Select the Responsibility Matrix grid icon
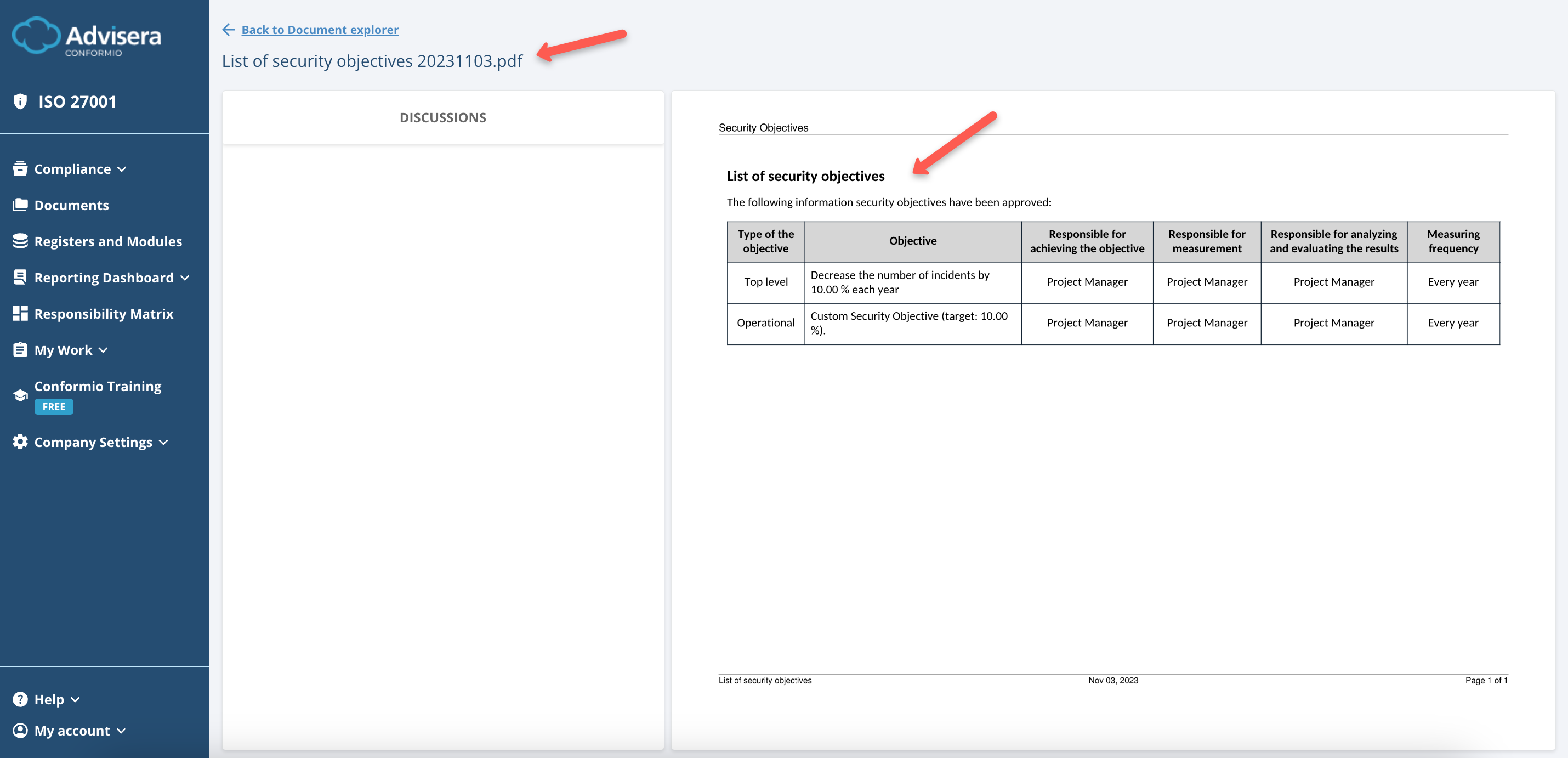 tap(20, 313)
